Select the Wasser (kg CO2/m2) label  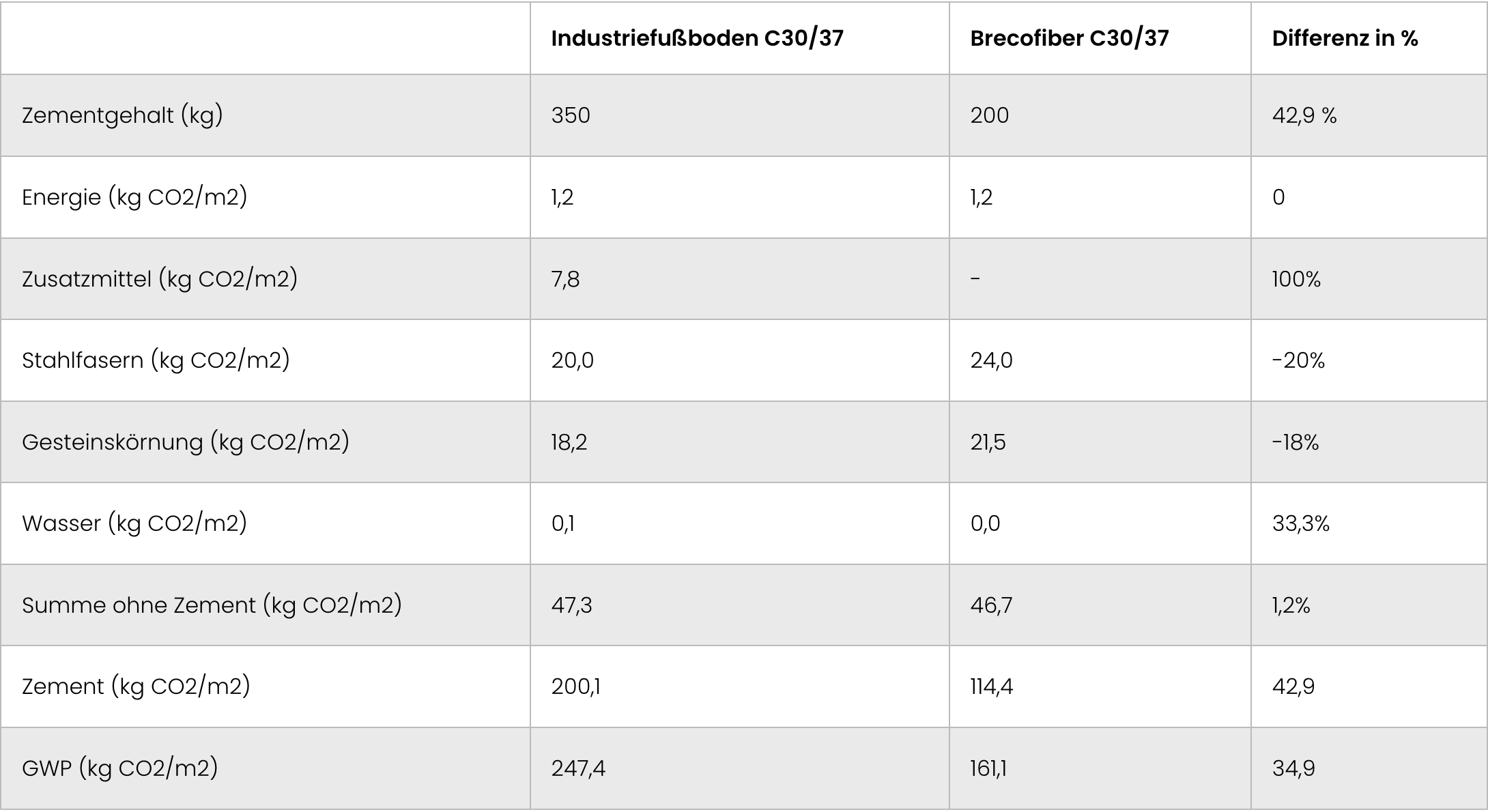point(134,523)
